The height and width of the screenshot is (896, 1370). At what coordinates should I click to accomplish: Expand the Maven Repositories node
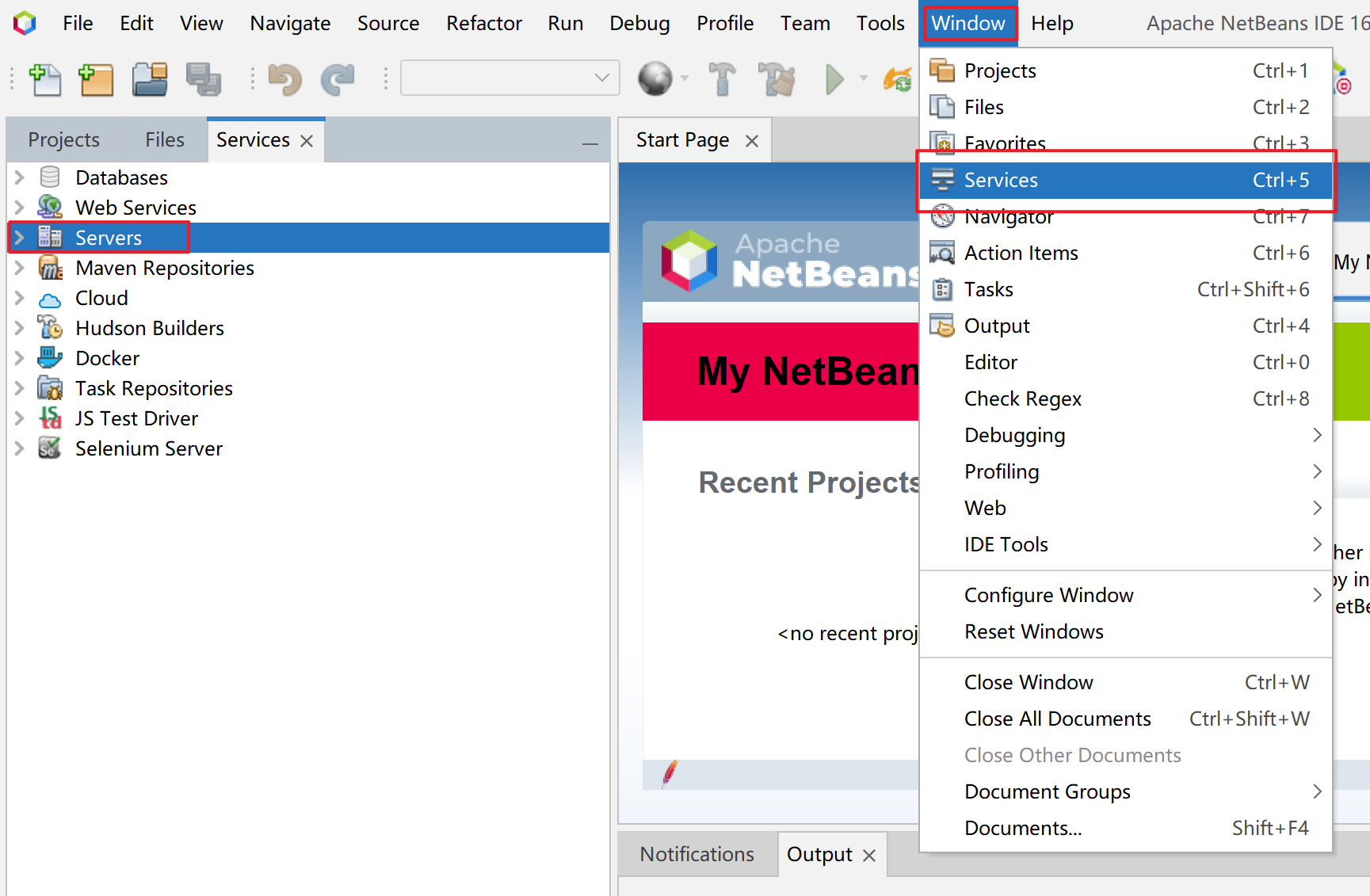tap(20, 267)
